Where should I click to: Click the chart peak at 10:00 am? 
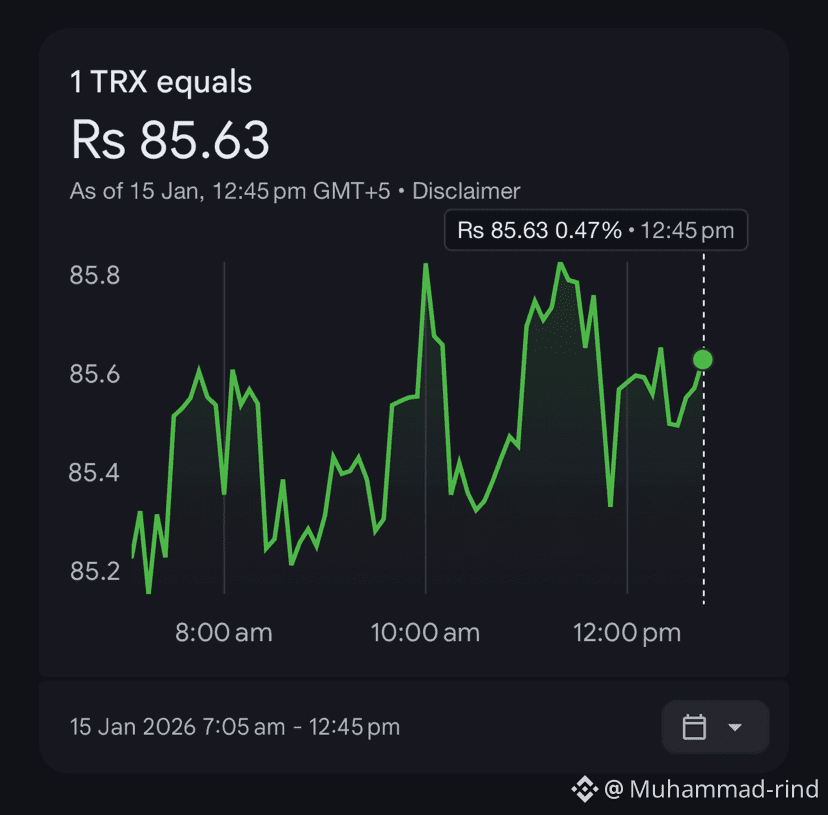pyautogui.click(x=426, y=265)
